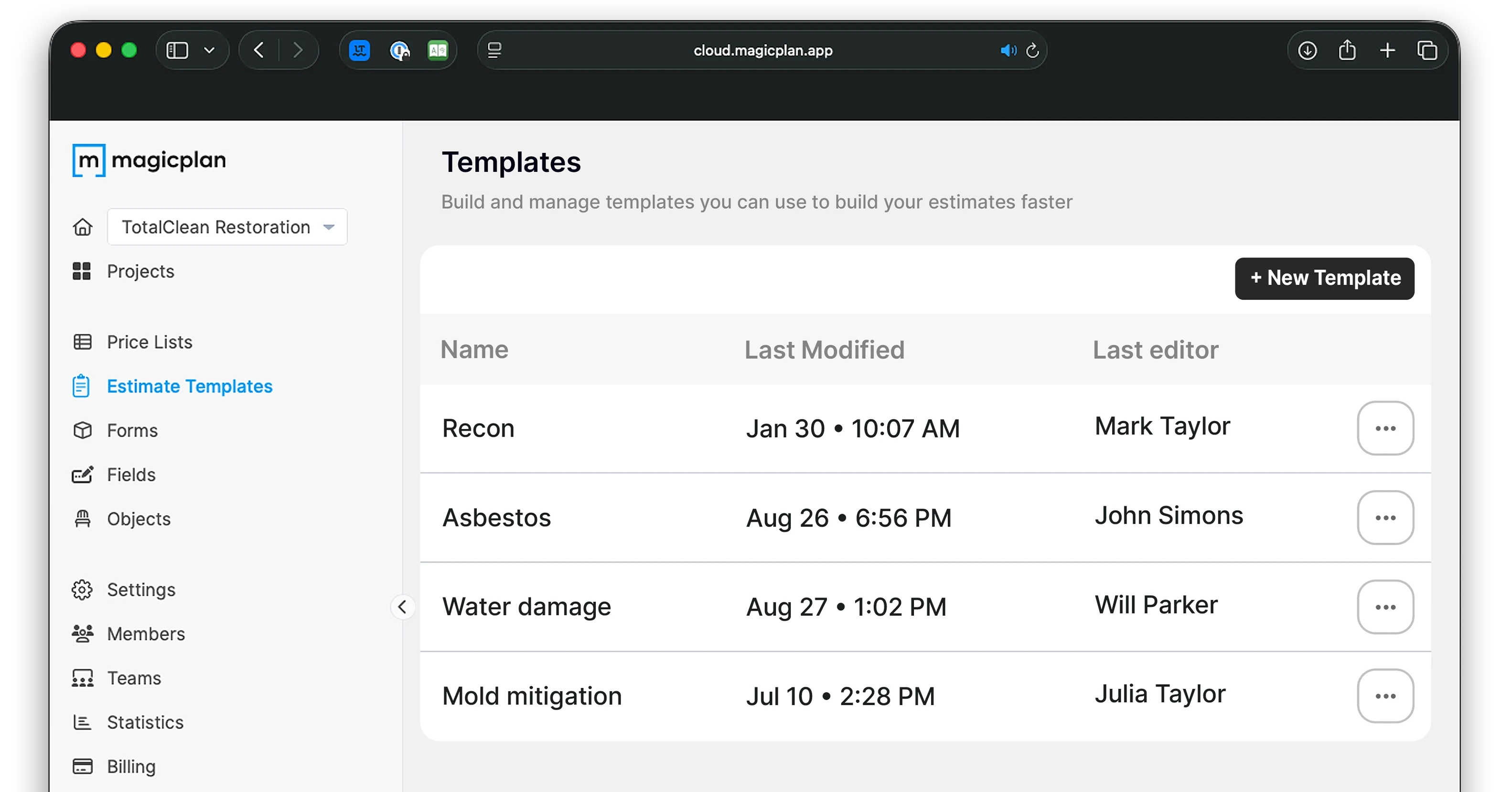Image resolution: width=1512 pixels, height=792 pixels.
Task: Click the home icon in sidebar
Action: coord(82,226)
